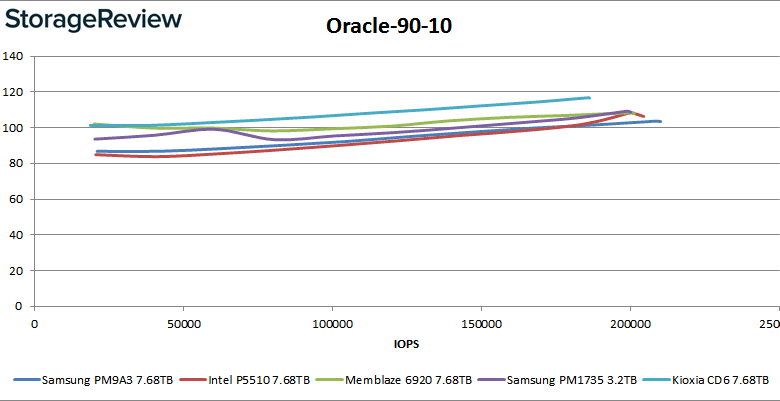Click the red Intel P5510 line's final peak
The image size is (780, 401).
[x=631, y=112]
